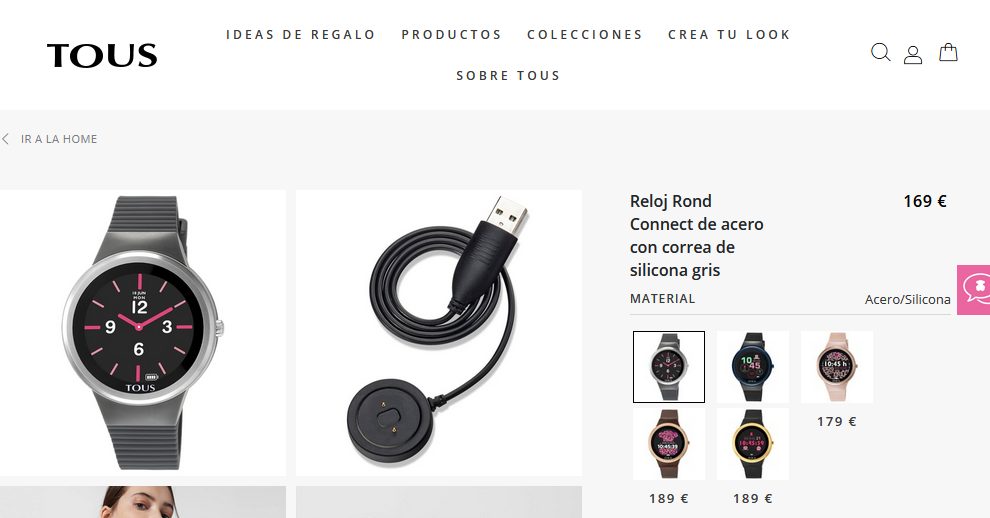Open the pink bear chat widget
The width and height of the screenshot is (990, 518).
(974, 290)
